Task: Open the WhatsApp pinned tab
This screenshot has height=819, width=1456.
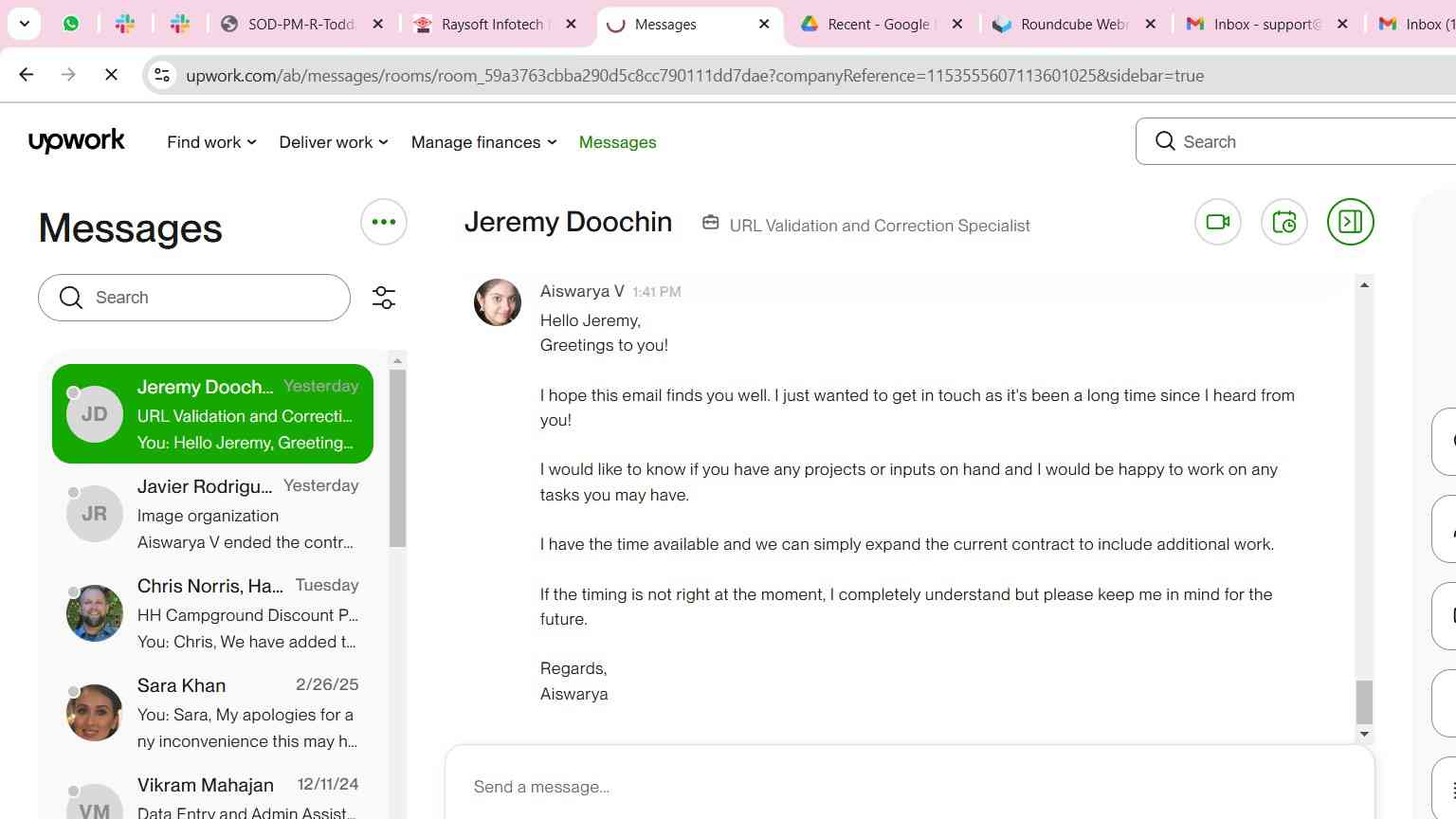Action: click(71, 24)
